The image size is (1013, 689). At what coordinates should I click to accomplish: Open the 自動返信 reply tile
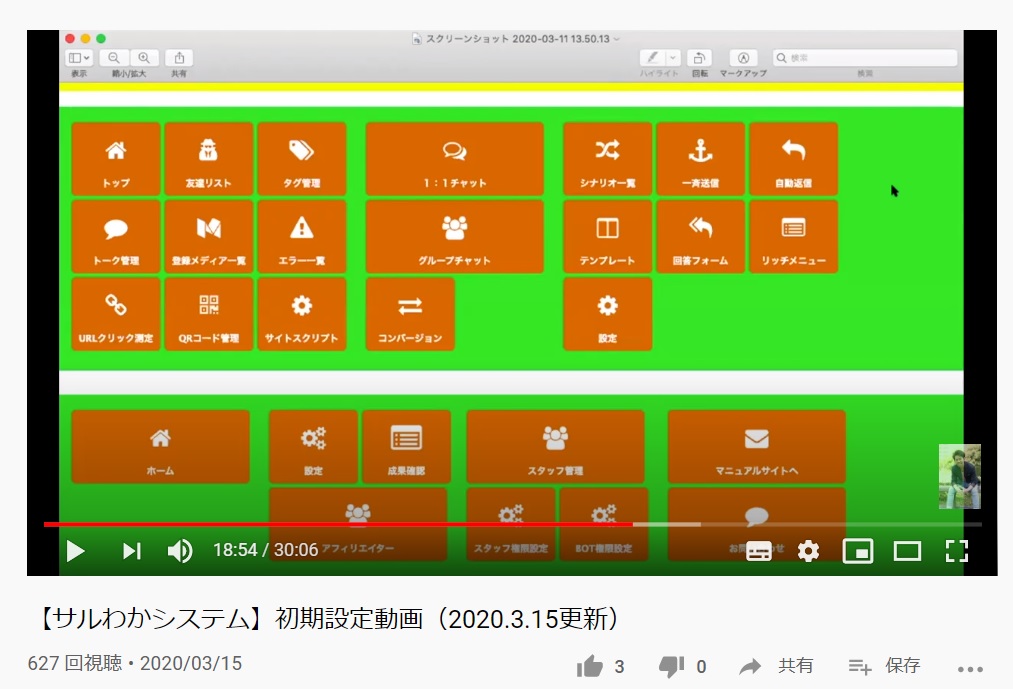793,159
